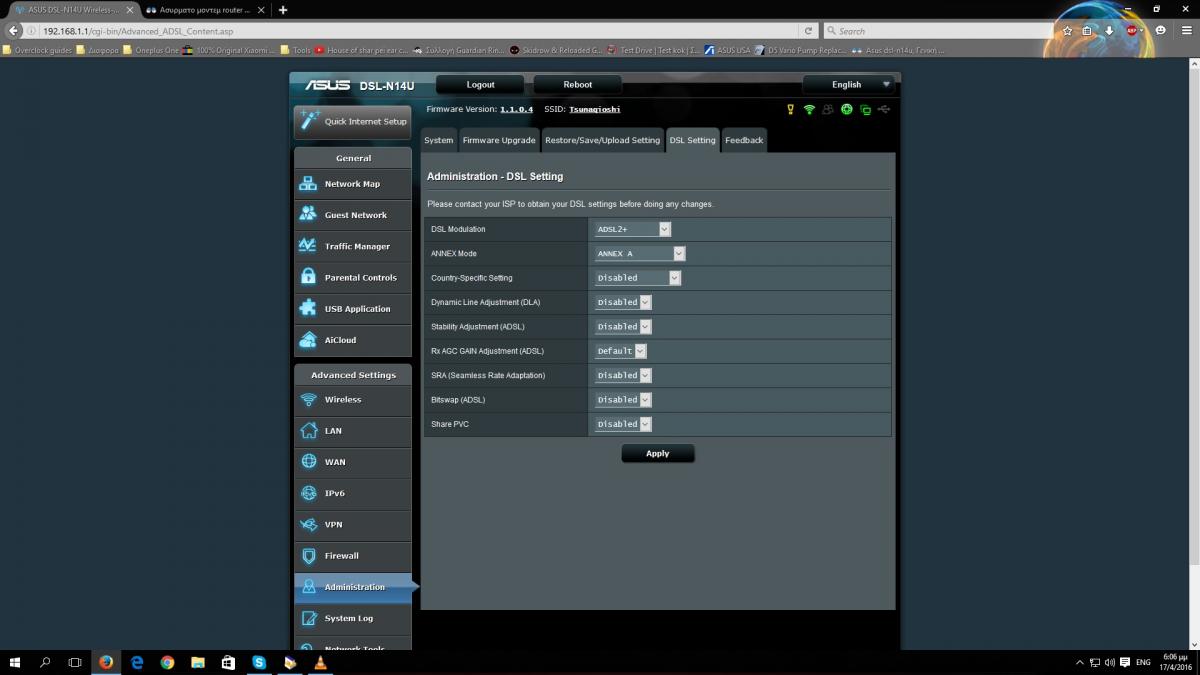Click the Logout button

[481, 85]
